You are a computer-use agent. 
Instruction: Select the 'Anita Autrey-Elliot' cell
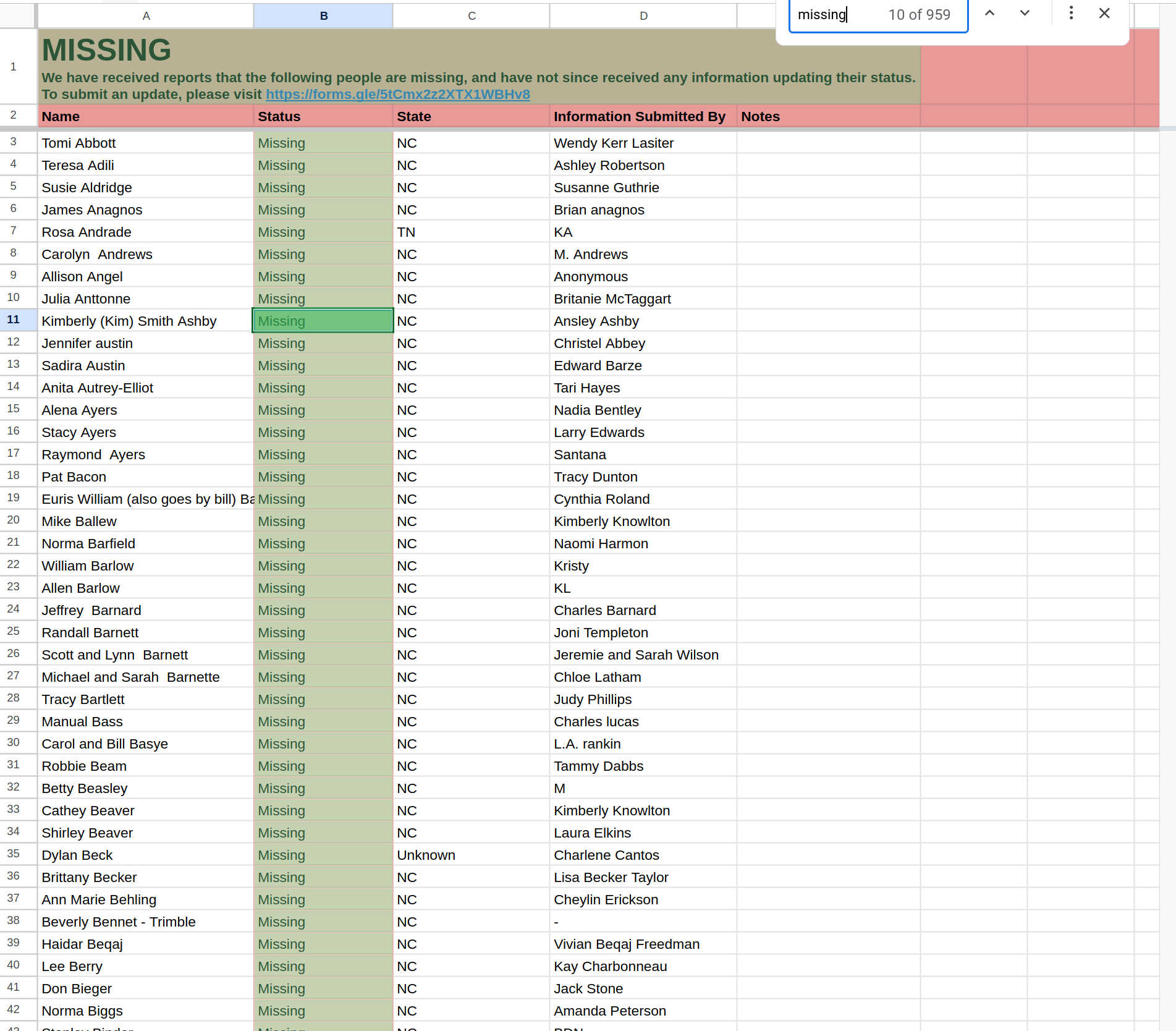146,388
